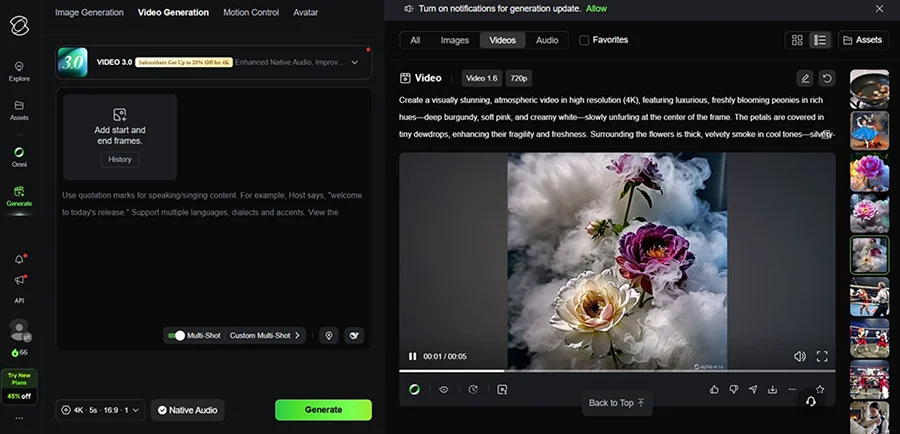Switch to grid view layout icon
The height and width of the screenshot is (434, 900).
coord(797,40)
